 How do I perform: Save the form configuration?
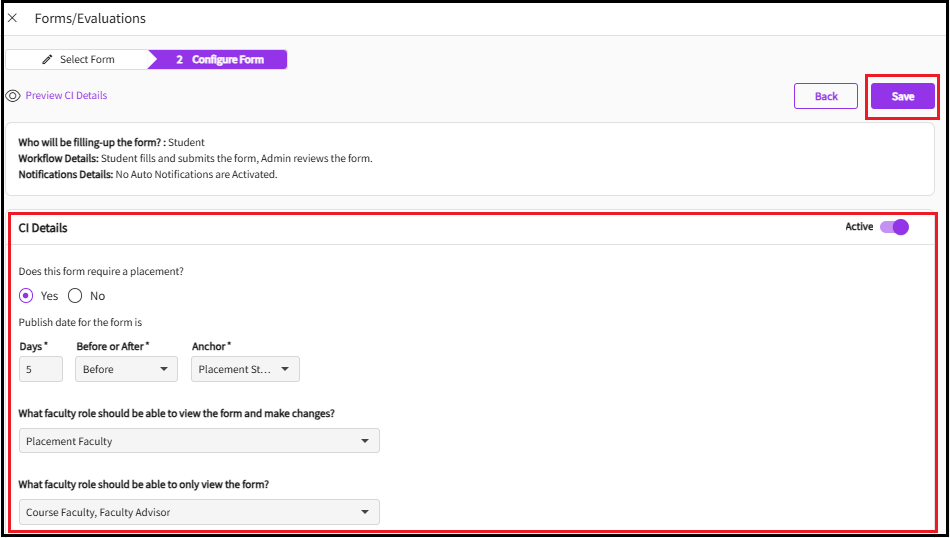pos(902,96)
